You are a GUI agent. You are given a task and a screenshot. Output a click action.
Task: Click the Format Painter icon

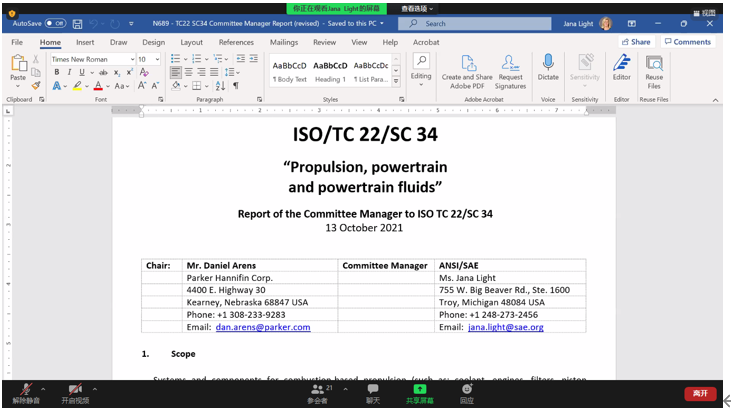point(36,86)
